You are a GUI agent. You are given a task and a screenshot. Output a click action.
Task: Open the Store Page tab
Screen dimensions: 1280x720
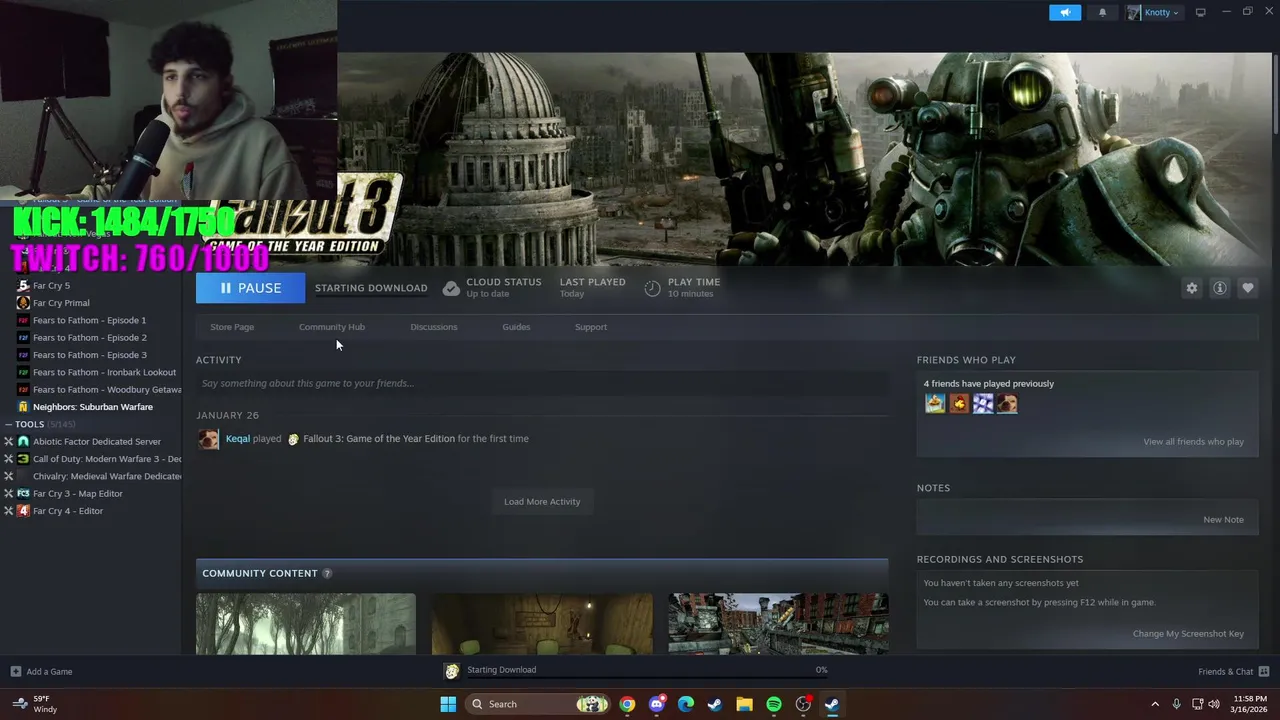tap(232, 327)
